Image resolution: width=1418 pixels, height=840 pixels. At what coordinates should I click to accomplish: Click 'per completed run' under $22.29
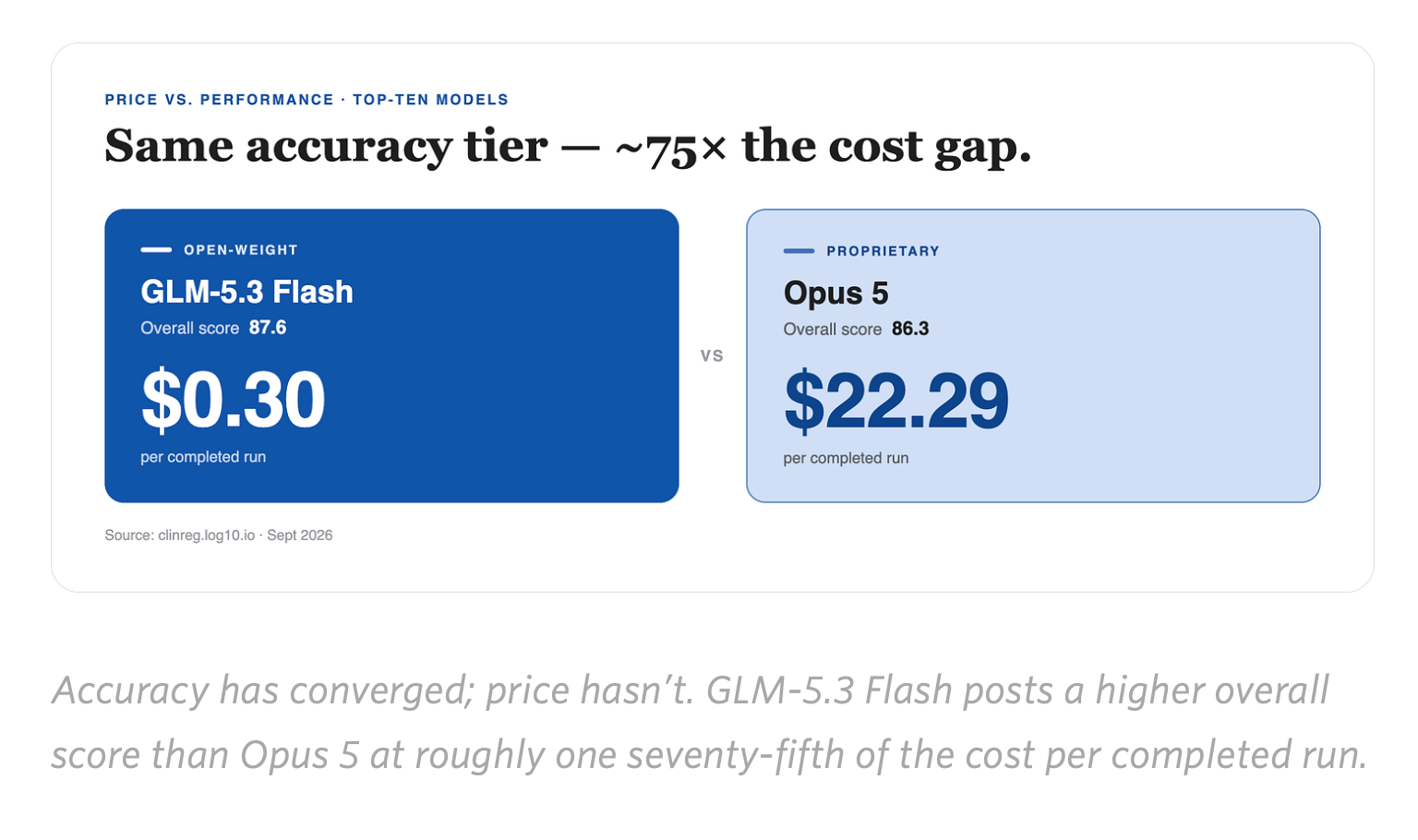846,458
